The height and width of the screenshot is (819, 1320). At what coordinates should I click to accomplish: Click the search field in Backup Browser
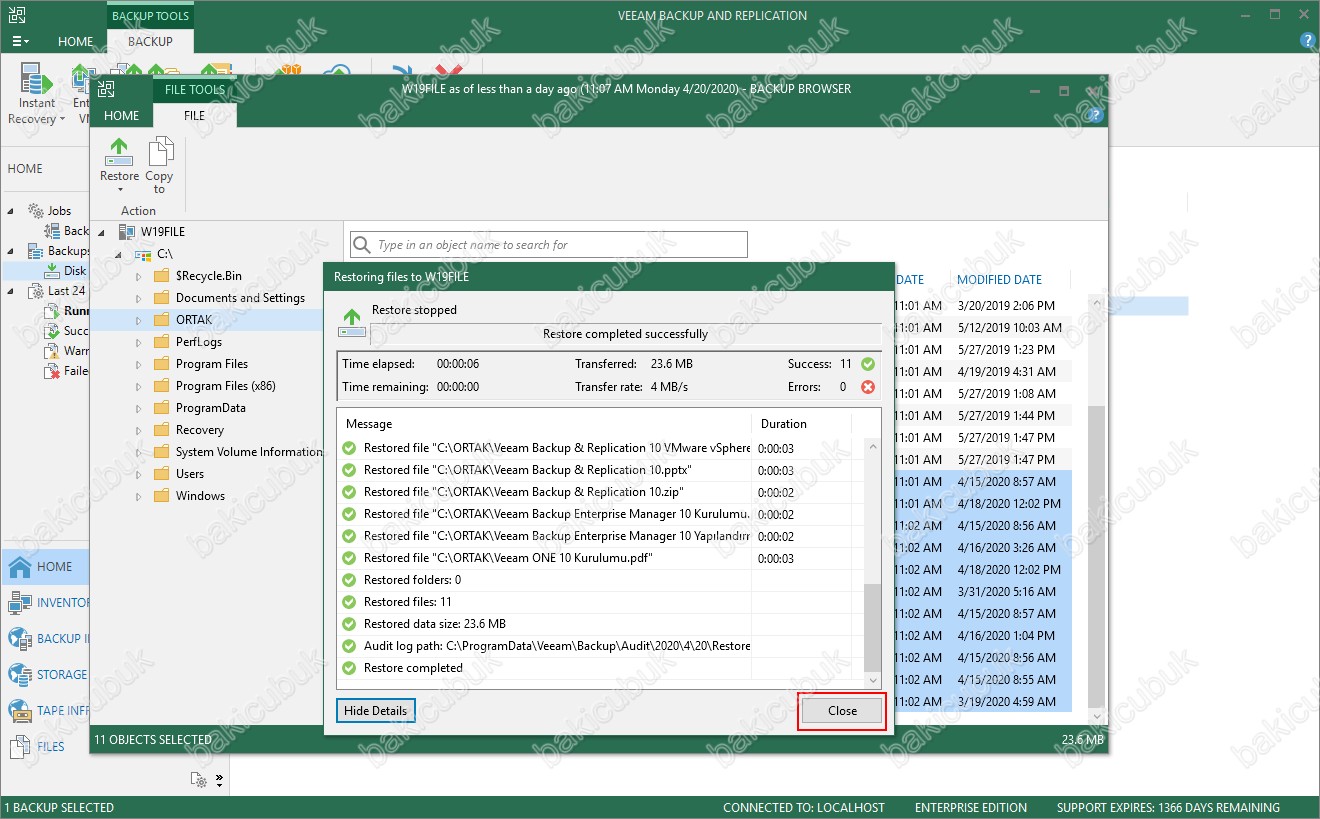pyautogui.click(x=549, y=245)
